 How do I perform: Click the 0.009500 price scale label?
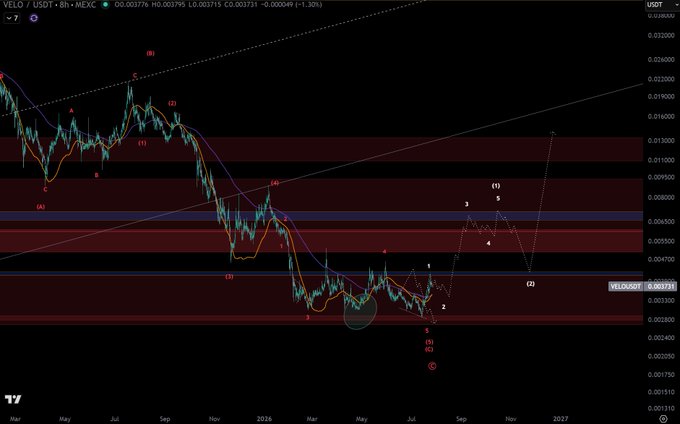[x=661, y=177]
